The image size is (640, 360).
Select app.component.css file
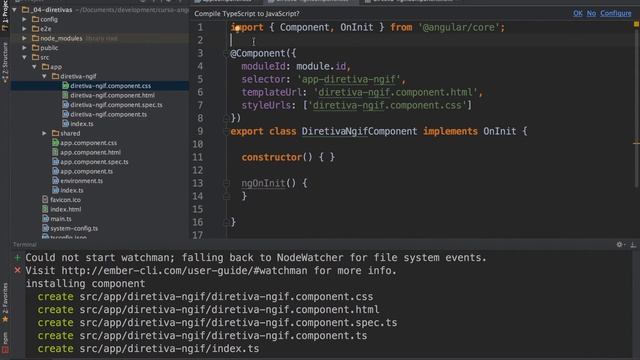88,143
